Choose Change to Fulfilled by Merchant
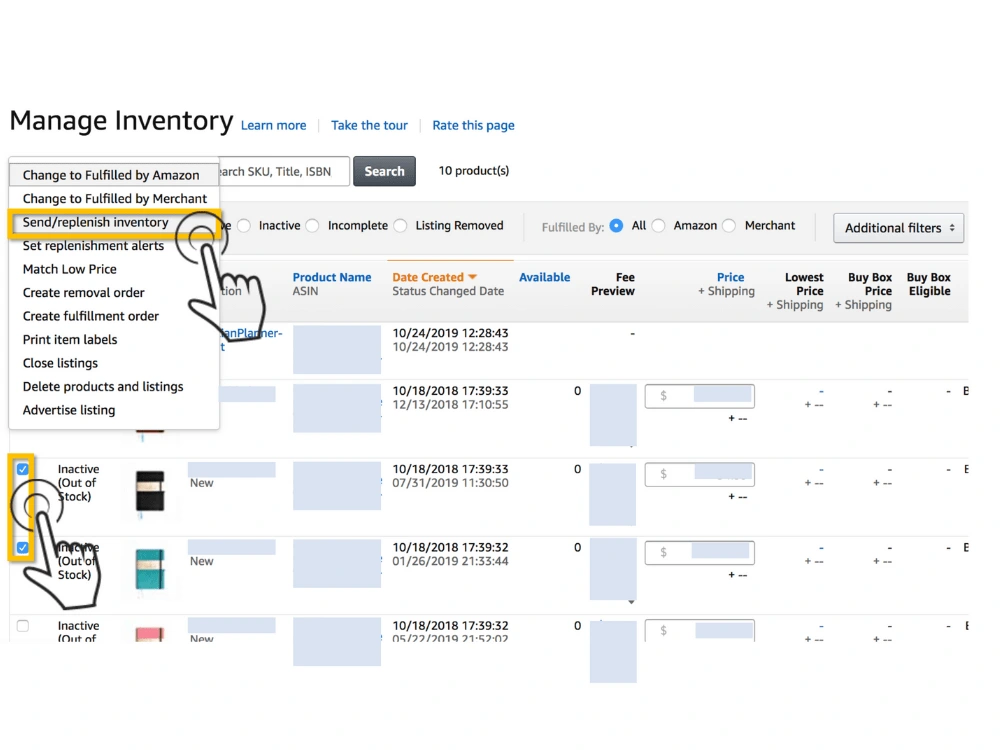1000x750 pixels. click(114, 198)
